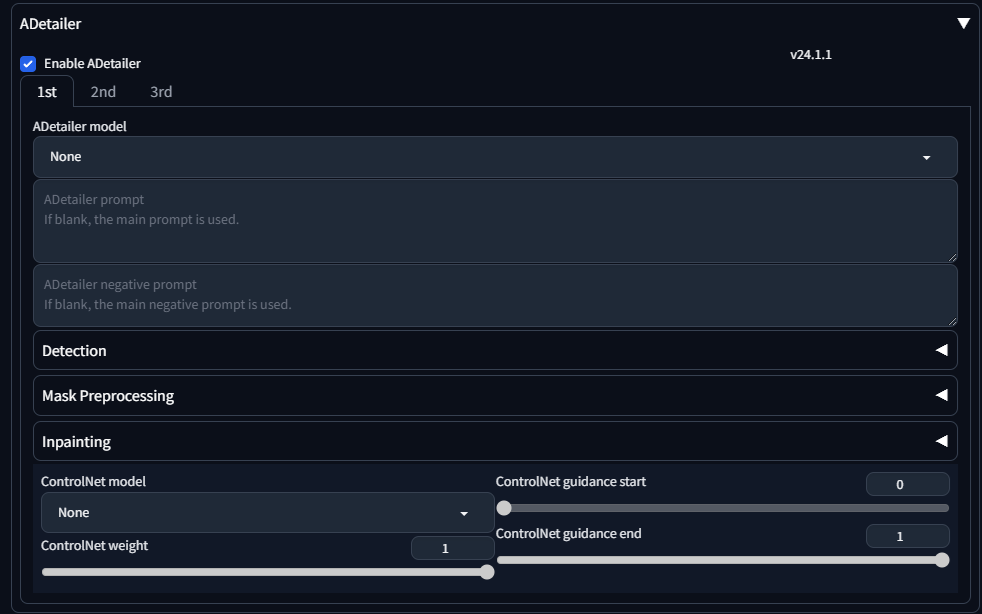This screenshot has height=614, width=982.
Task: Expand the Detection section
Action: click(495, 350)
